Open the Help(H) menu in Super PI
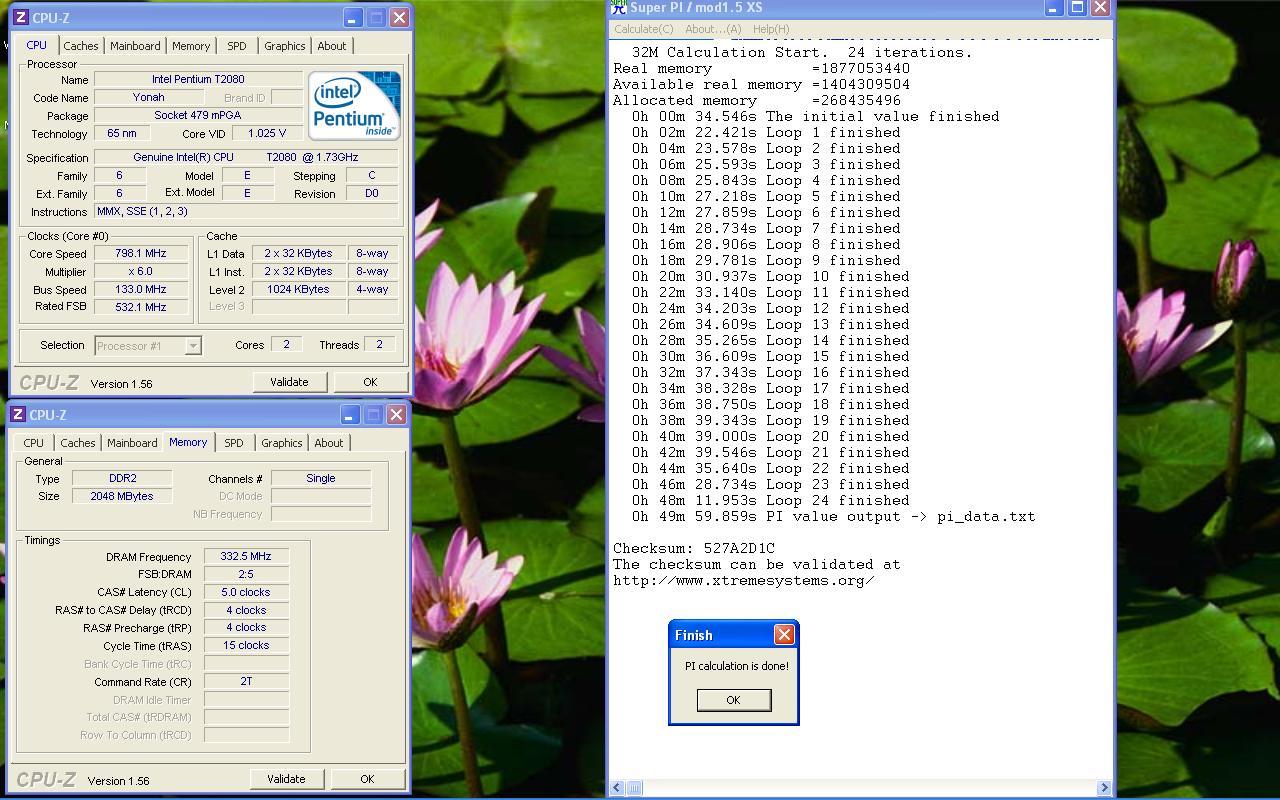The width and height of the screenshot is (1280, 800). click(770, 29)
